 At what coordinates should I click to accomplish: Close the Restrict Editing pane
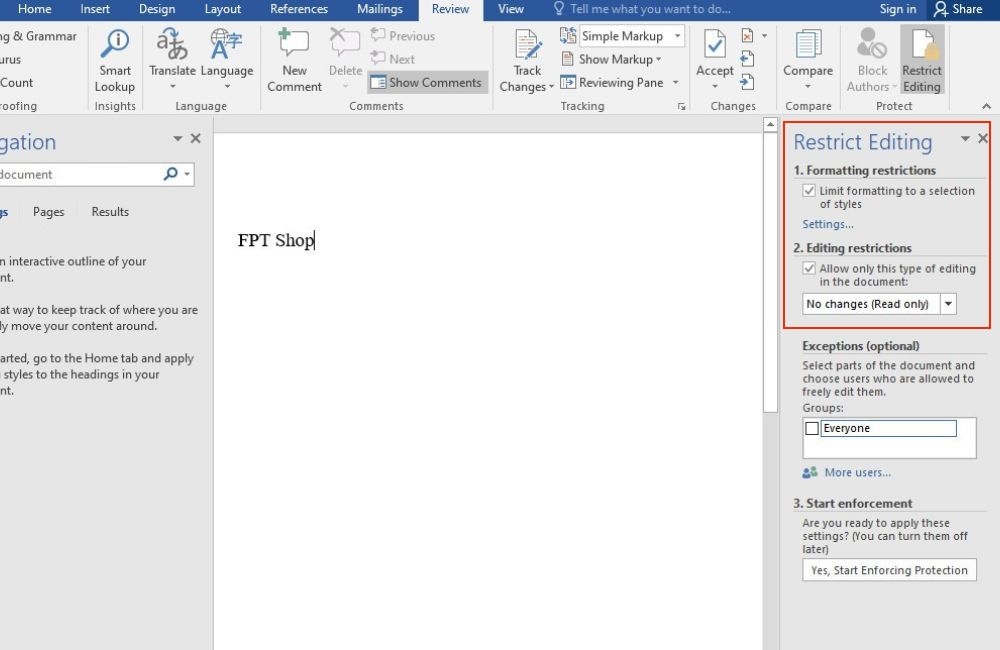click(983, 138)
